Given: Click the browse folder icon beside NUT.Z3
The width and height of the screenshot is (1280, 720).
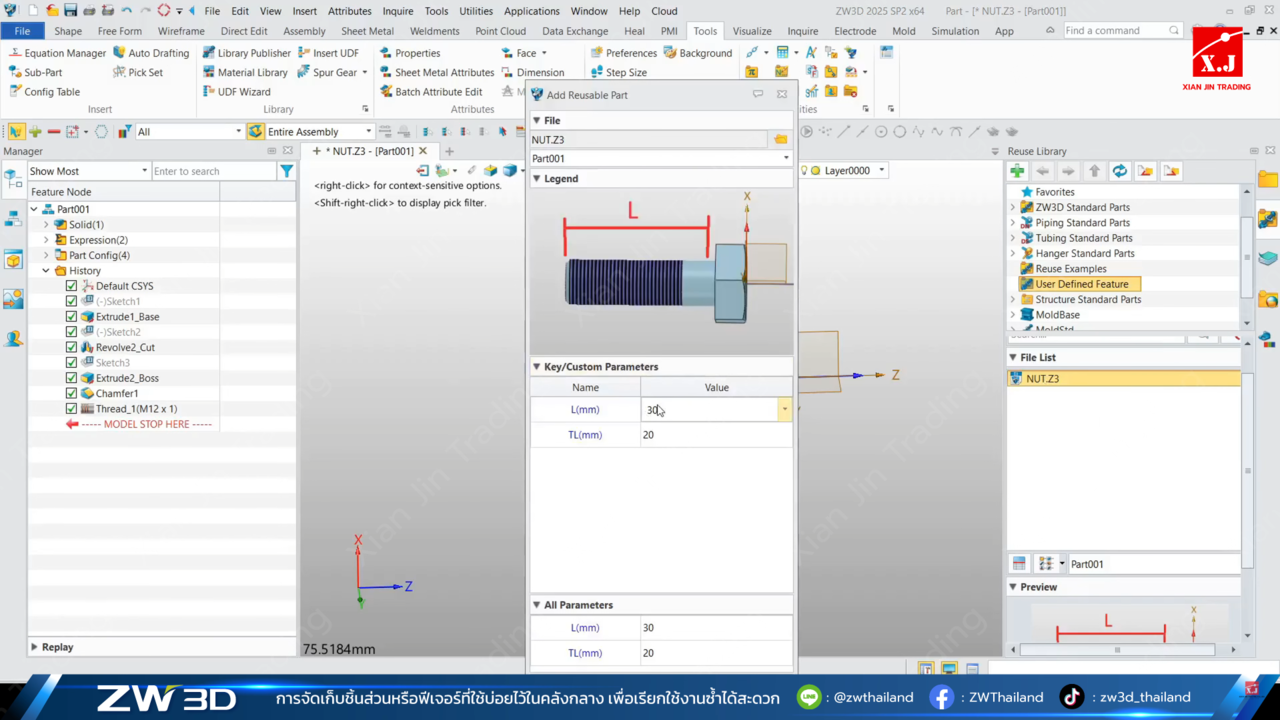Looking at the screenshot, I should click(x=780, y=140).
